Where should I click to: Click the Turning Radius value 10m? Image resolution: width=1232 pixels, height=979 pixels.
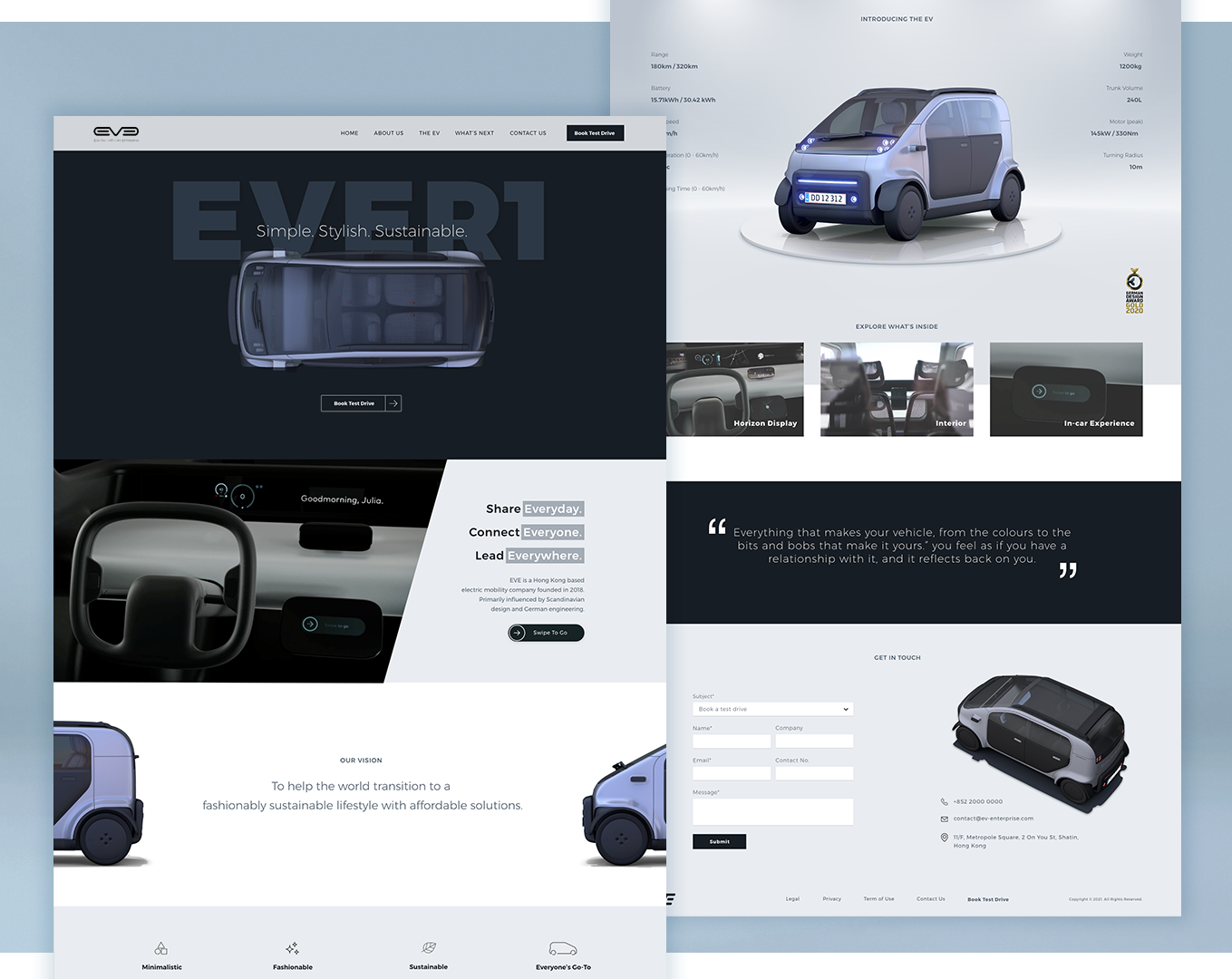click(x=1136, y=167)
